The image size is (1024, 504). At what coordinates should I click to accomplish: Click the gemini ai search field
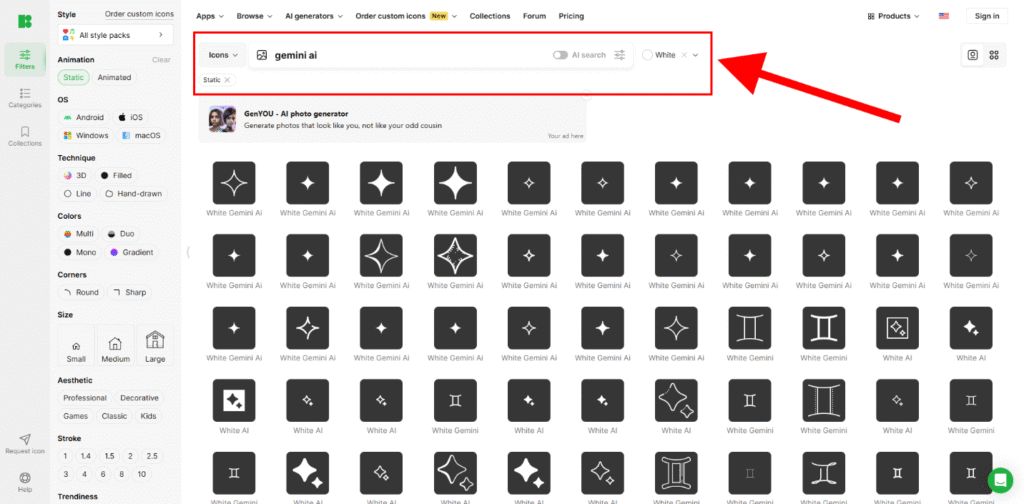[400, 55]
